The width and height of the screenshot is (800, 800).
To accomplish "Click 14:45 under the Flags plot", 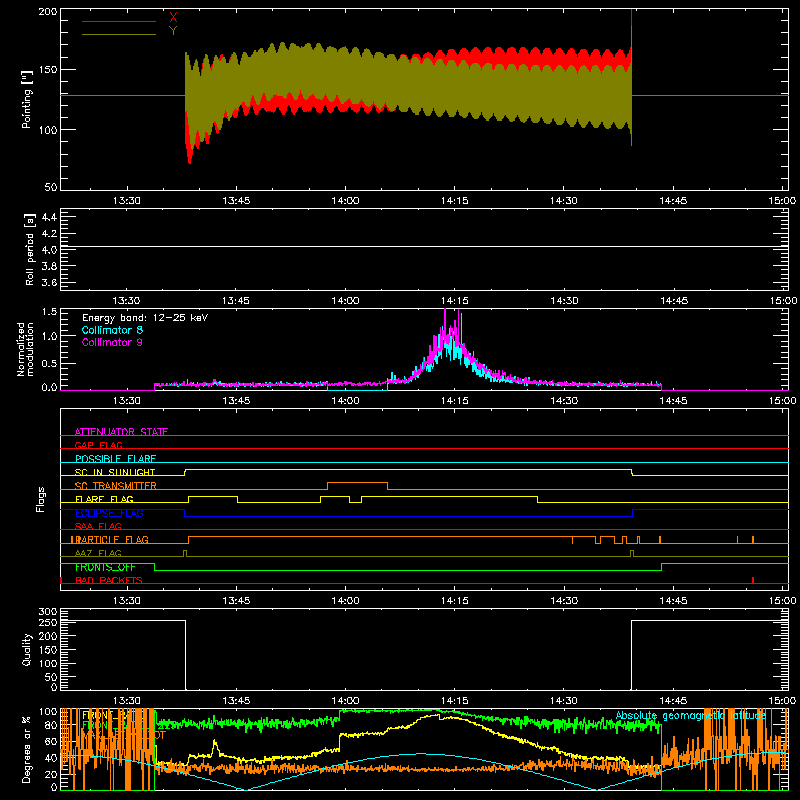I will click(x=673, y=601).
